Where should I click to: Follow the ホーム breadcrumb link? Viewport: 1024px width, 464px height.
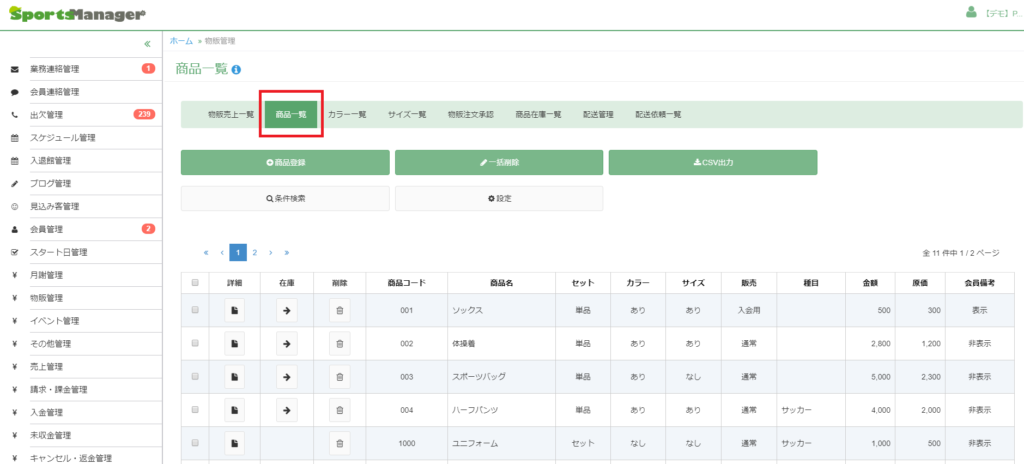click(x=181, y=41)
